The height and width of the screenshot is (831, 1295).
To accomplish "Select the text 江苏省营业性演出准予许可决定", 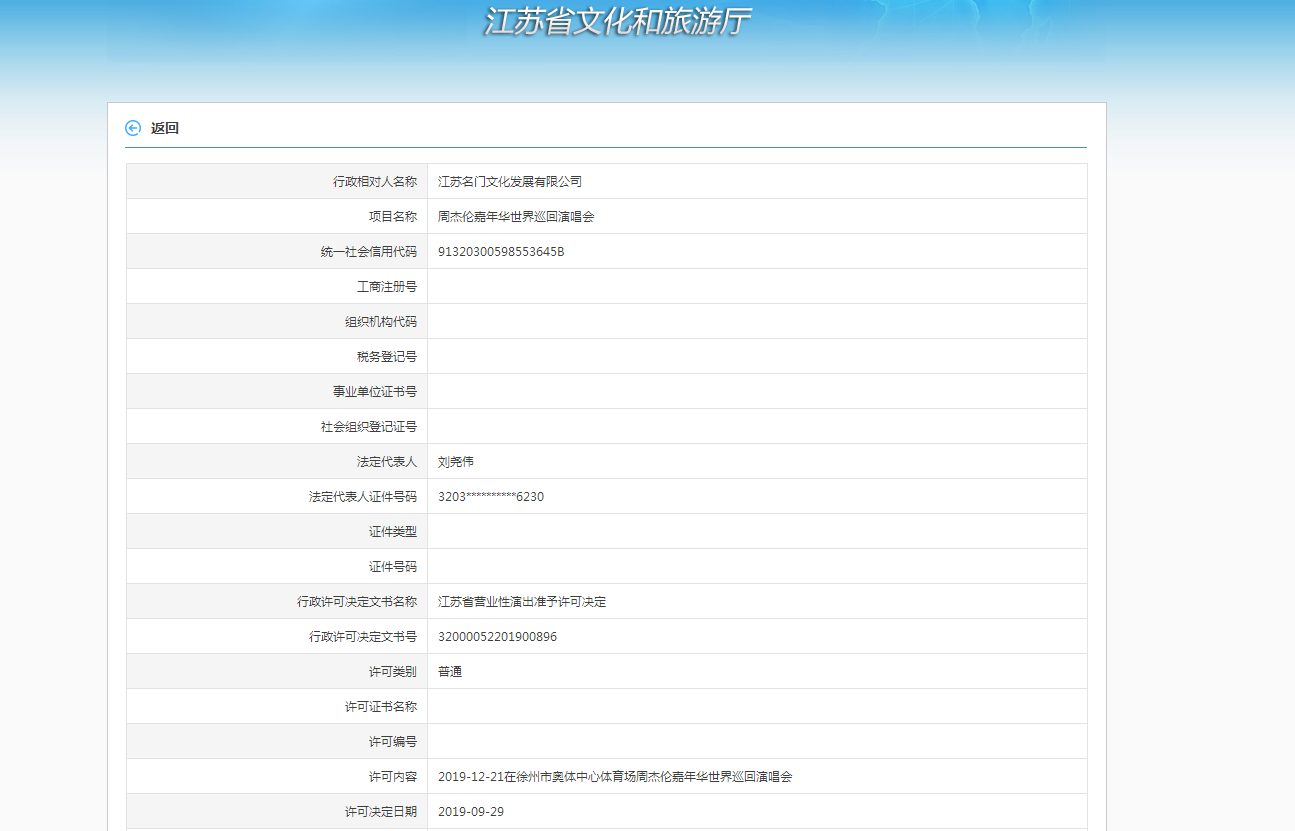I will [522, 602].
